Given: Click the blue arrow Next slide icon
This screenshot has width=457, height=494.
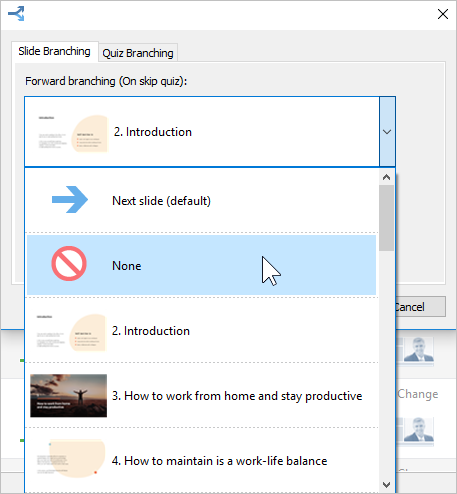Looking at the screenshot, I should tap(70, 199).
